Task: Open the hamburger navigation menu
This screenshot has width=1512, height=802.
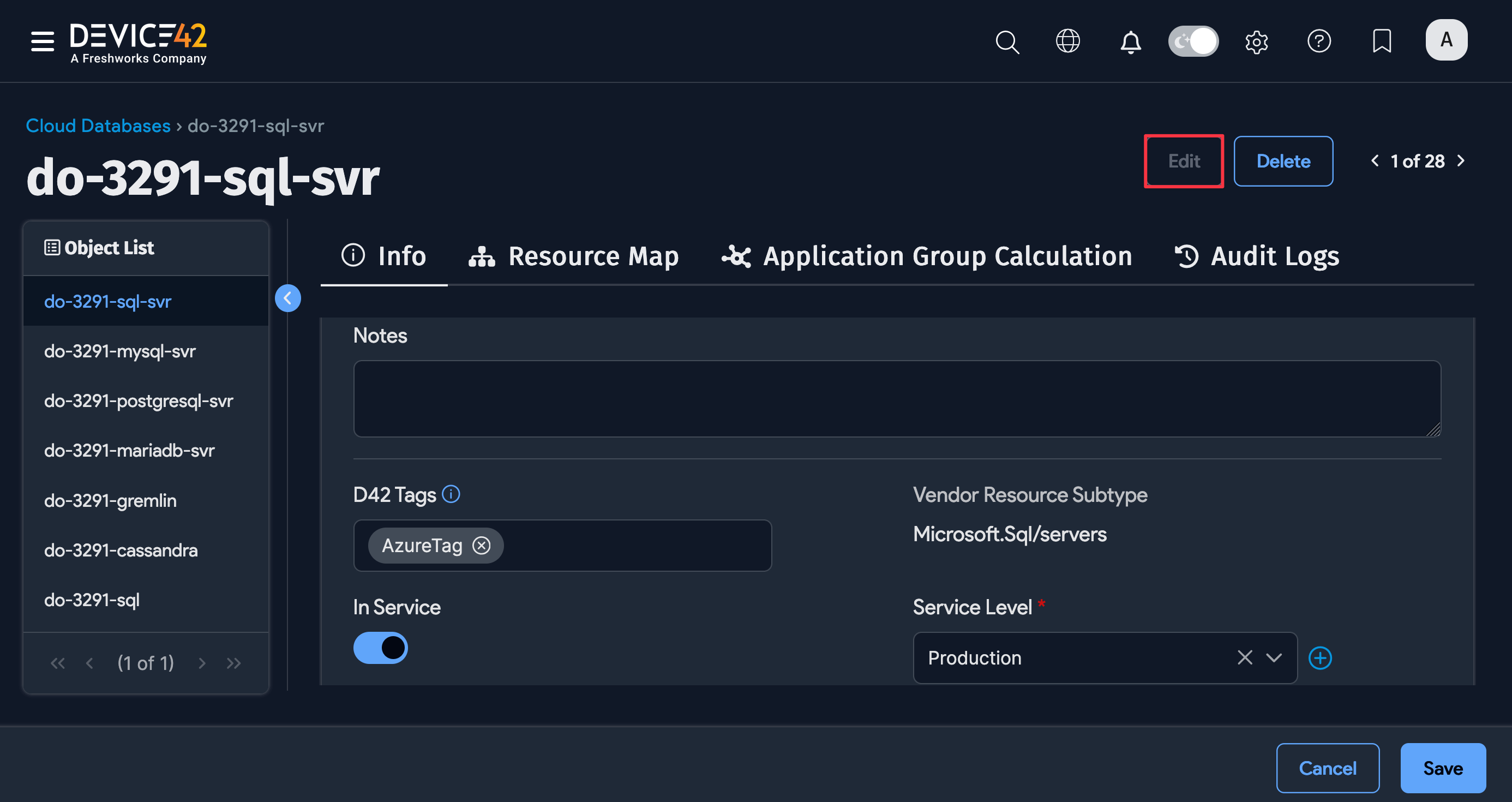Action: coord(41,41)
